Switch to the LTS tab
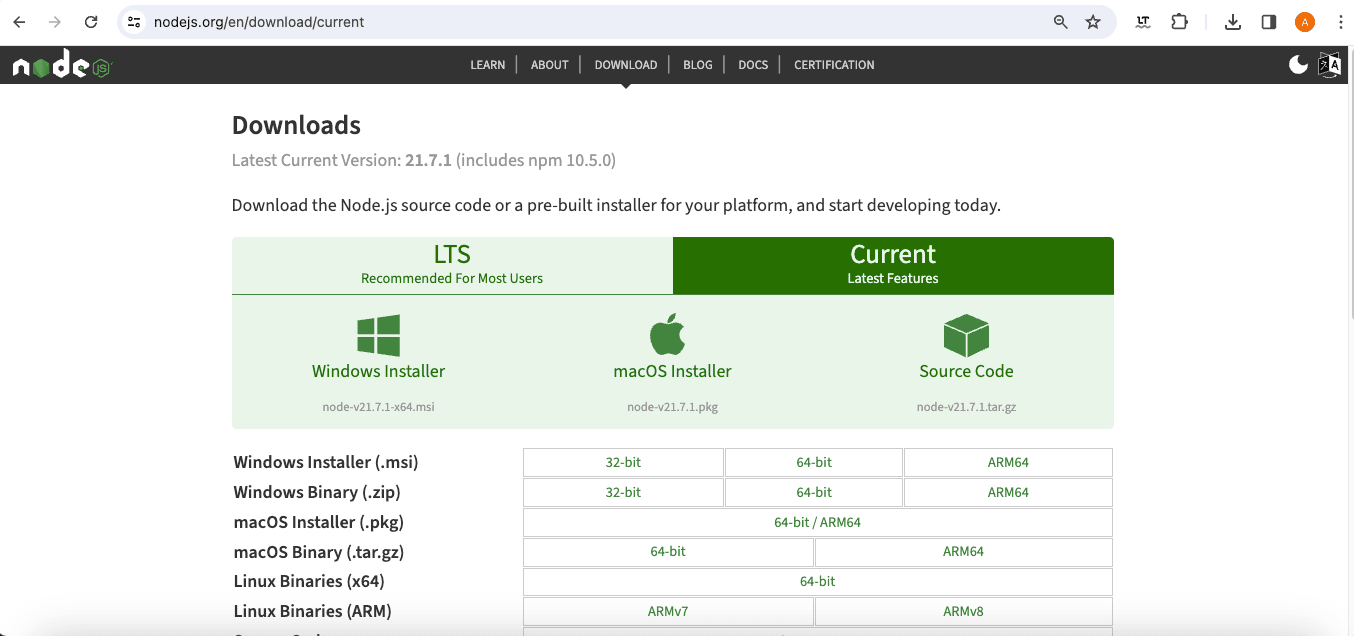The image size is (1354, 636). 451,265
